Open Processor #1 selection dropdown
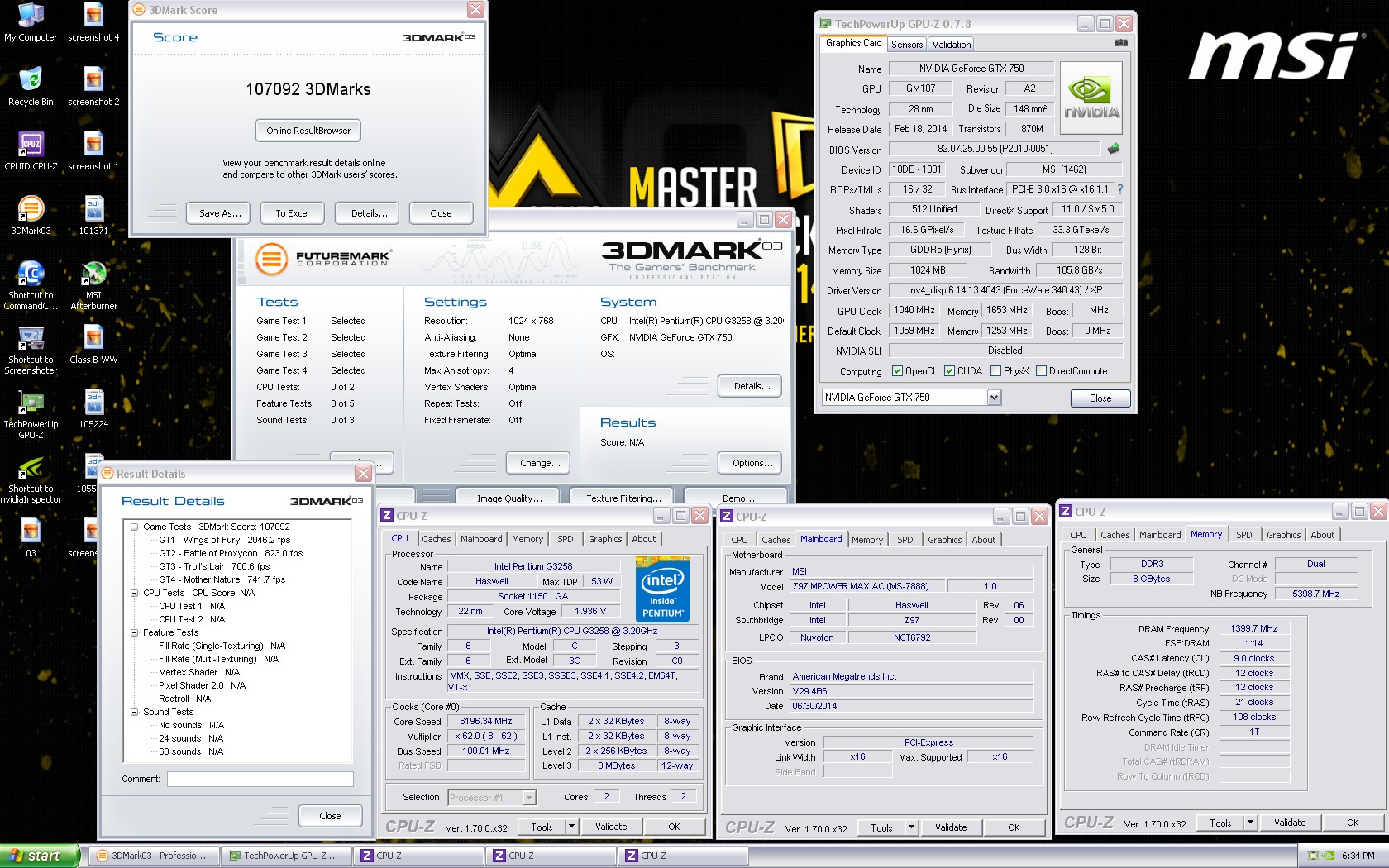 (529, 798)
